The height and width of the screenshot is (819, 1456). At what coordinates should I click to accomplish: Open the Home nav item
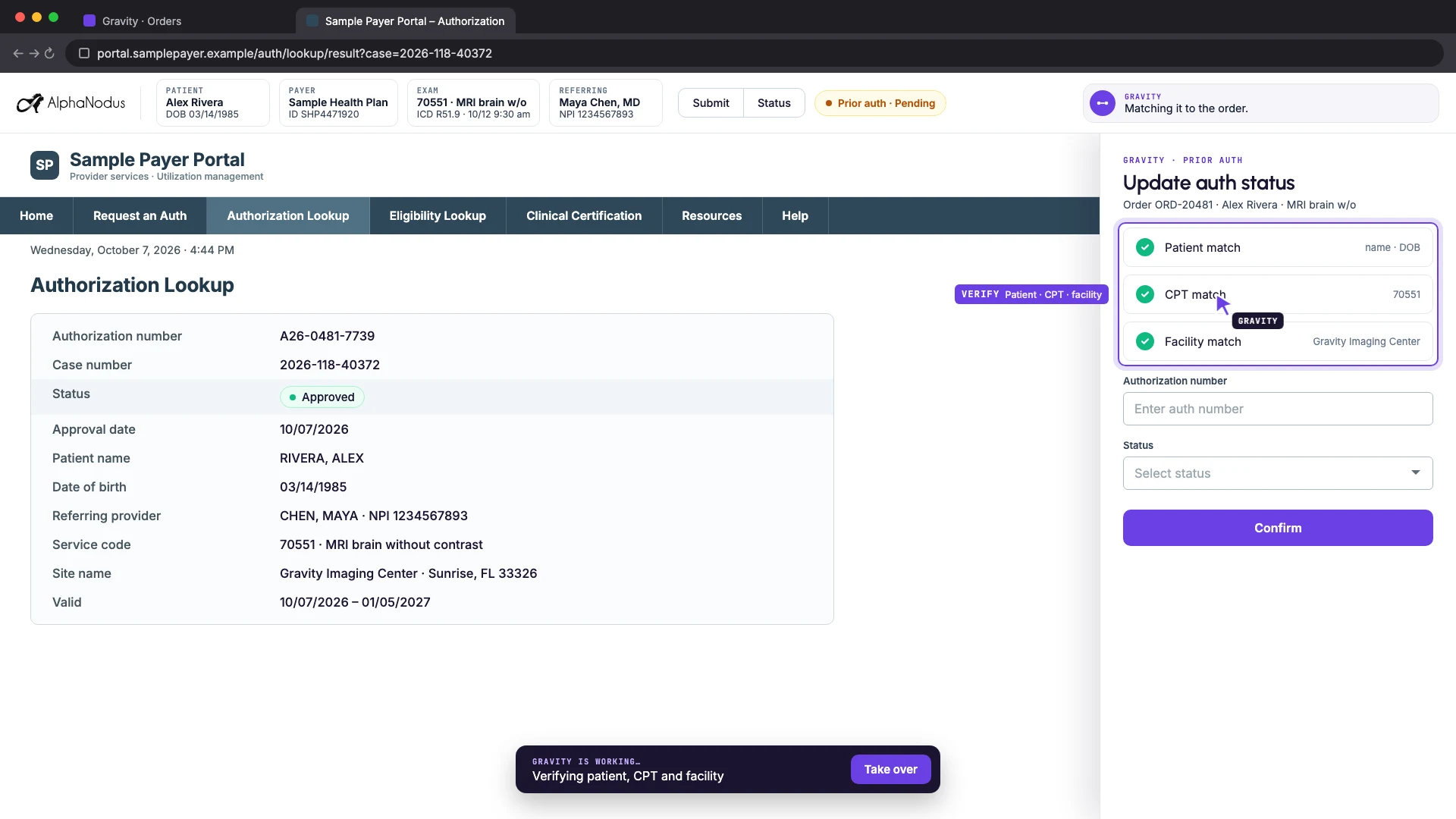click(x=36, y=215)
